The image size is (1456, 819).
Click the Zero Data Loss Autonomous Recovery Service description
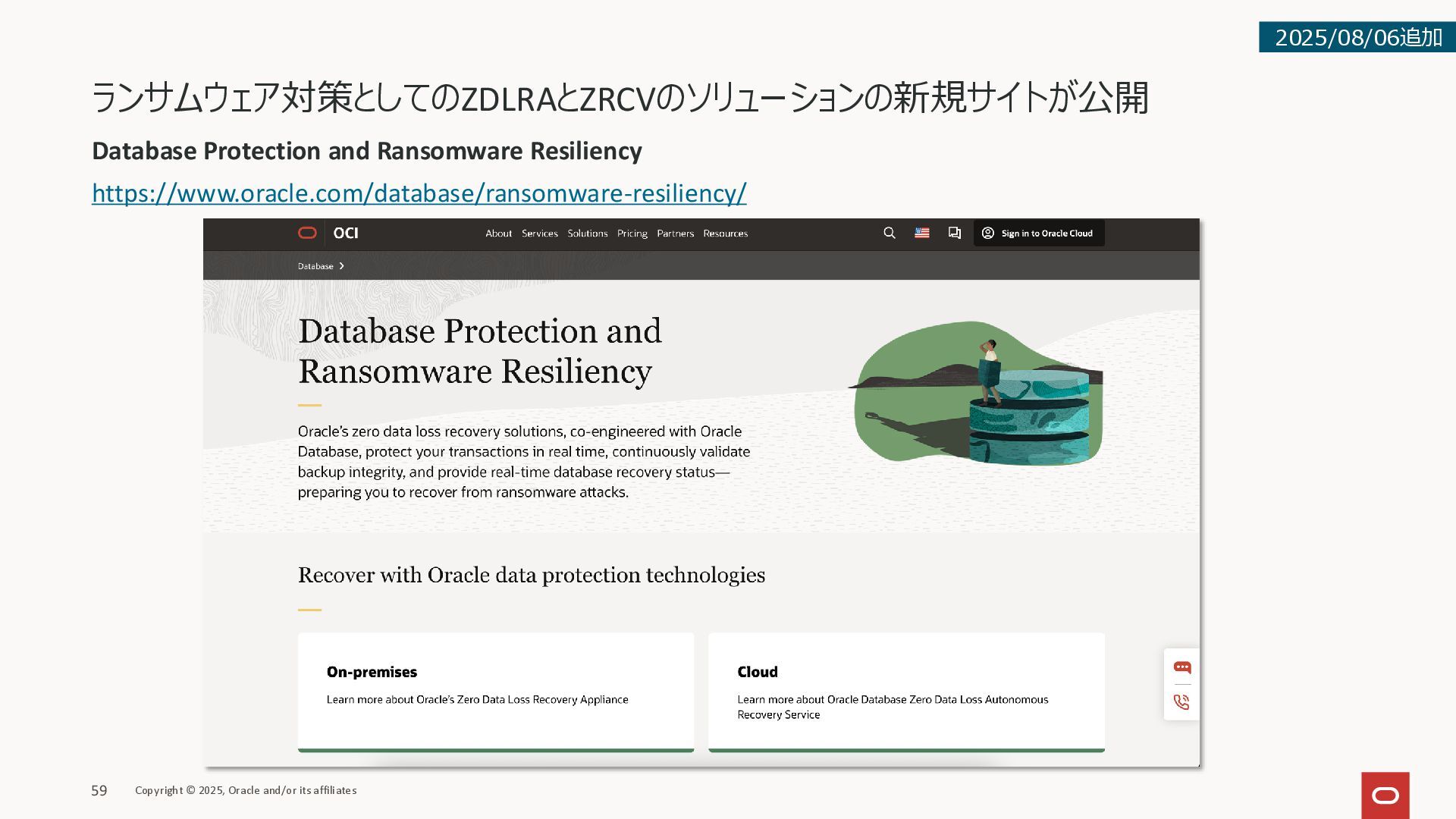pyautogui.click(x=893, y=707)
